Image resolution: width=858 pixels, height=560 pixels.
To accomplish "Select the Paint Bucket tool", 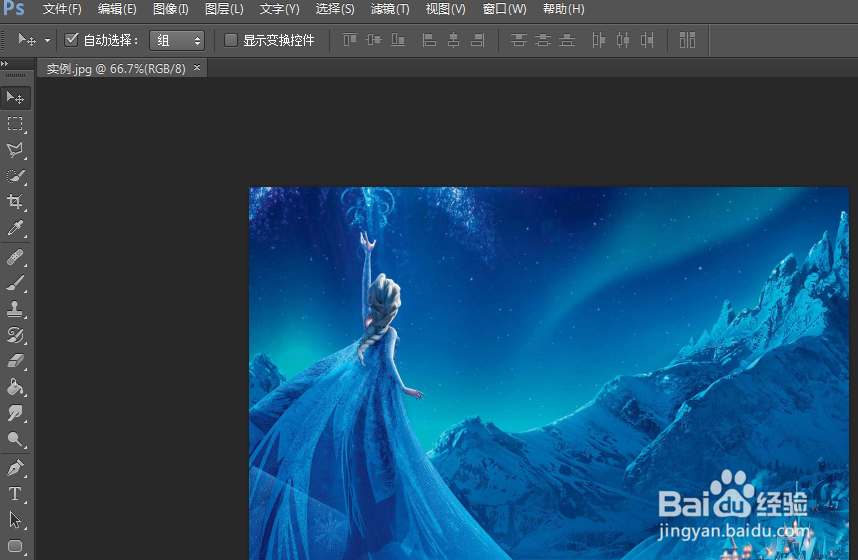I will (x=15, y=387).
